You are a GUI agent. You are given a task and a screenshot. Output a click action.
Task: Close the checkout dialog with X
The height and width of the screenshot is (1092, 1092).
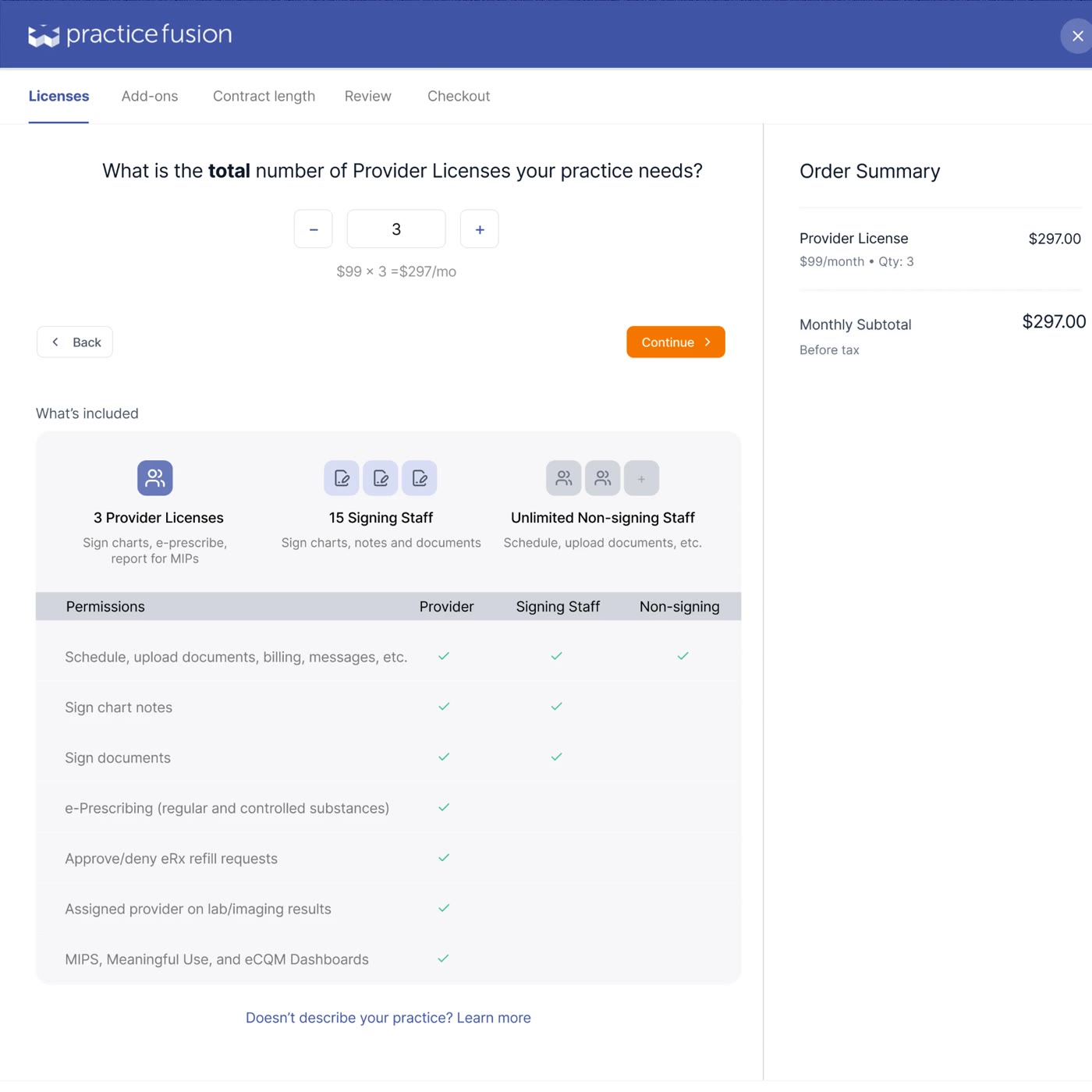(x=1077, y=36)
